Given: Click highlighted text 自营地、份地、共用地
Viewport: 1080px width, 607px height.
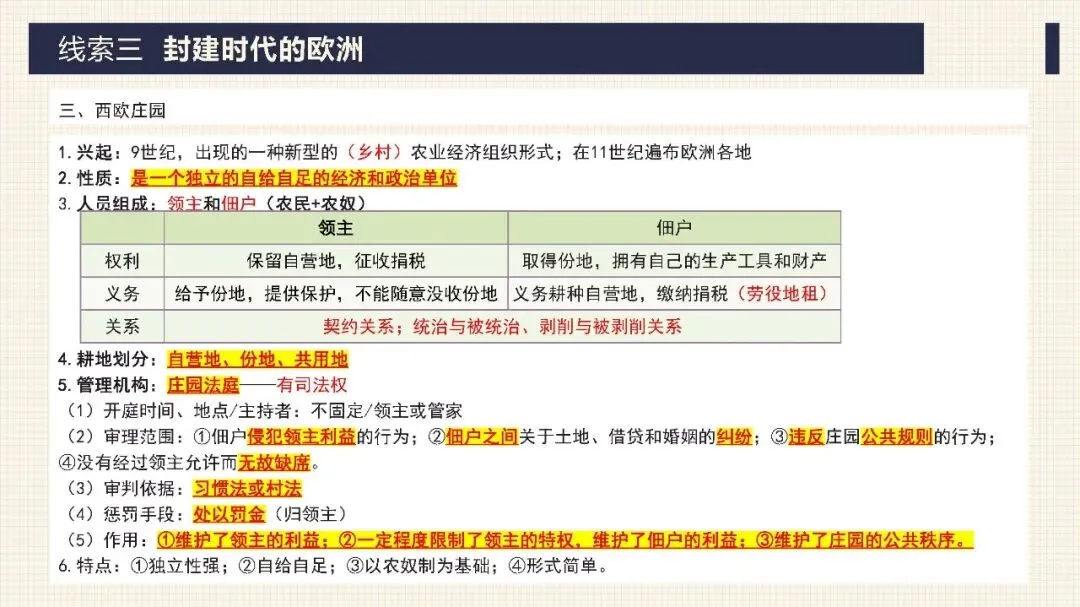Looking at the screenshot, I should point(258,360).
